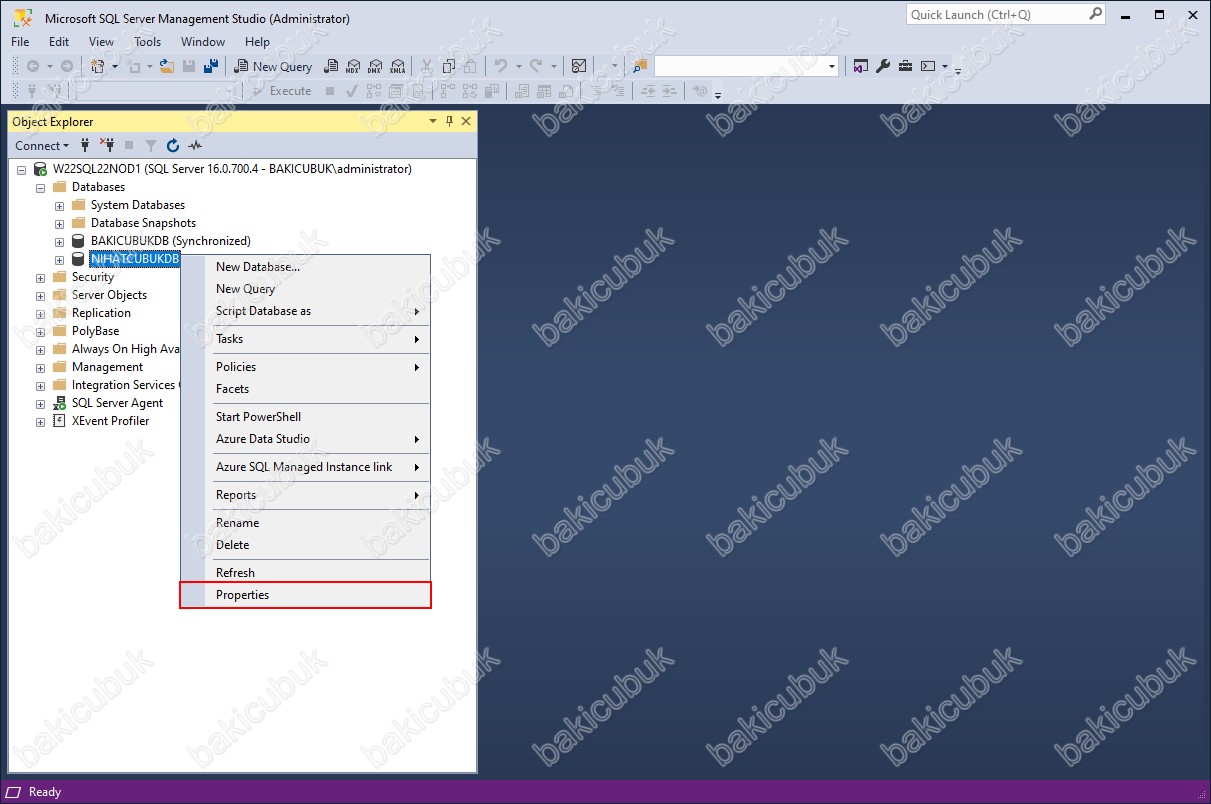
Task: Click the wrench Properties Window icon
Action: tap(883, 66)
